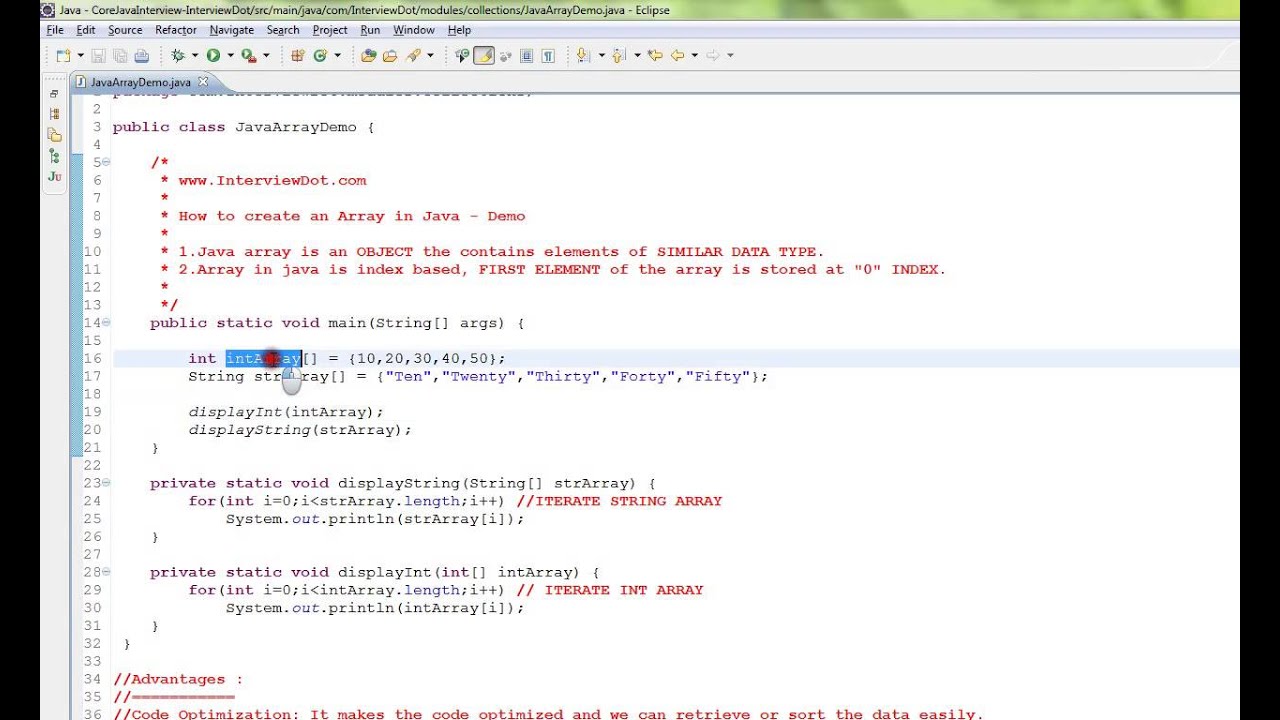Viewport: 1280px width, 720px height.
Task: Click the Run External Tools icon
Action: (249, 56)
